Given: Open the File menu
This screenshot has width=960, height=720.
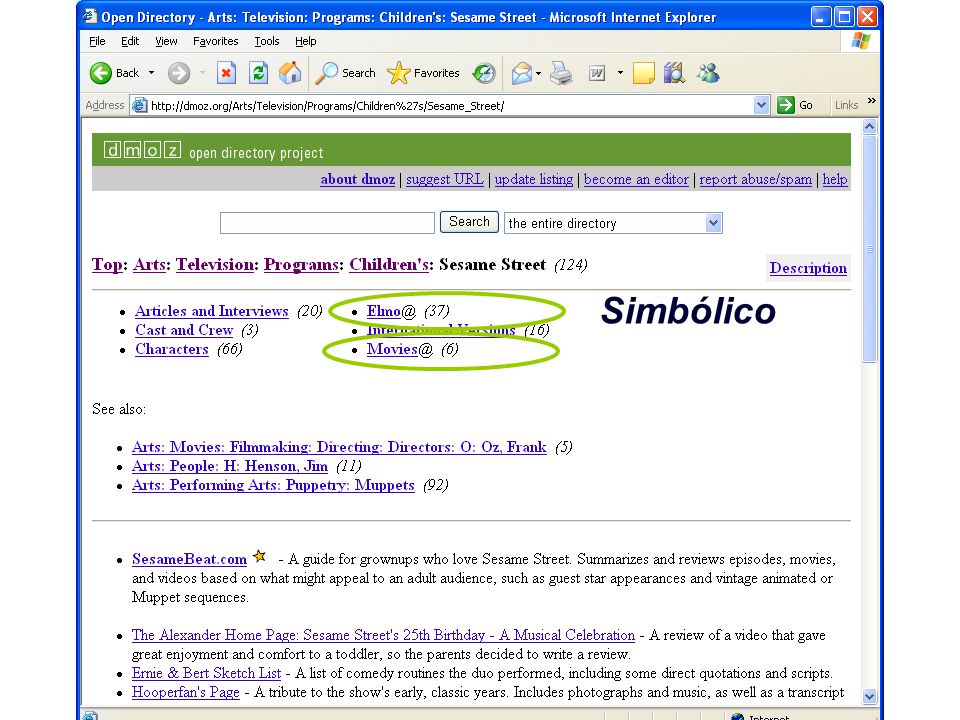Looking at the screenshot, I should [97, 41].
